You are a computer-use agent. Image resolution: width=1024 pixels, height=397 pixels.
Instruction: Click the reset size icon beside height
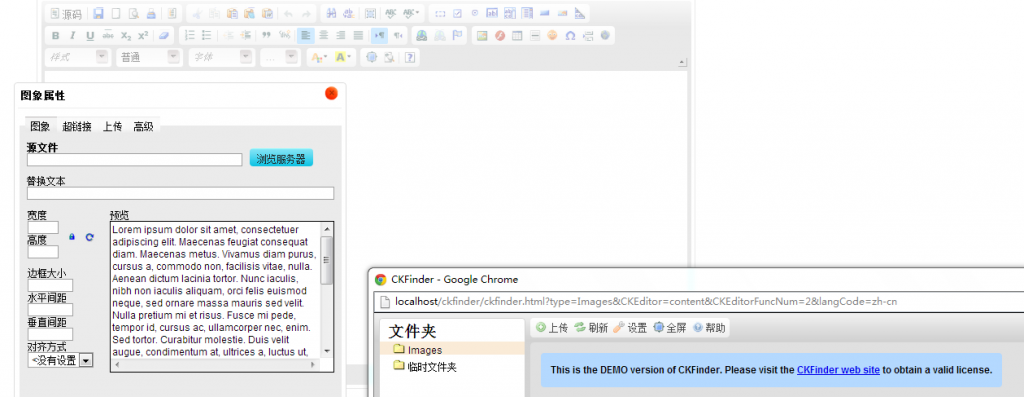point(89,237)
